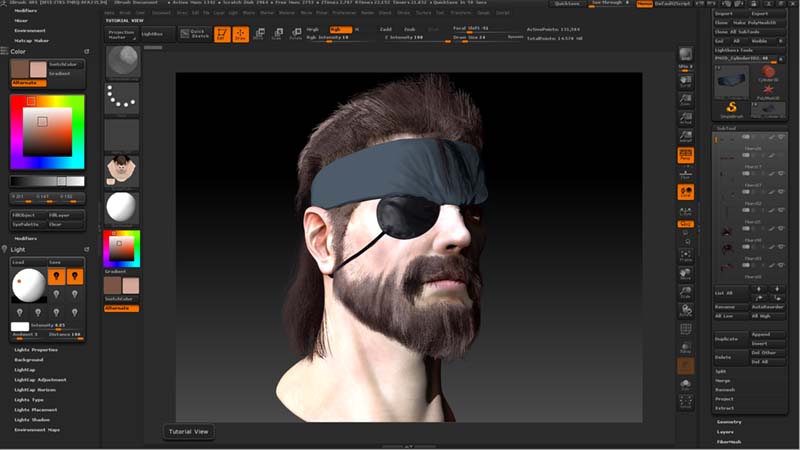Click the QuickSave button

[x=567, y=4]
